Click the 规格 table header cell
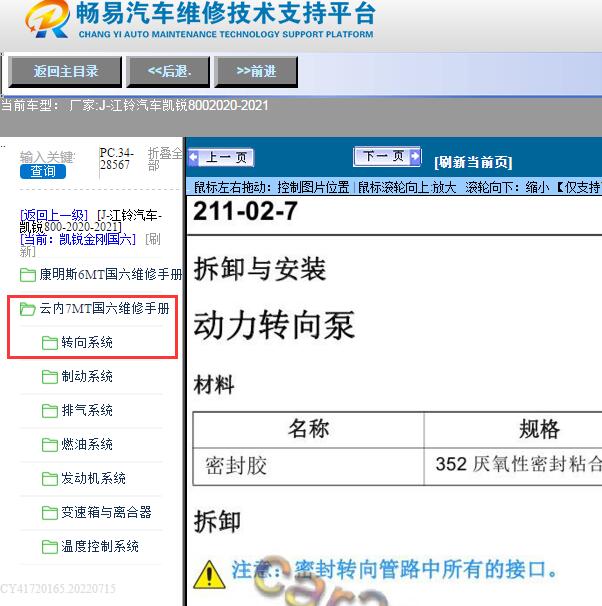This screenshot has width=602, height=606. [x=514, y=430]
